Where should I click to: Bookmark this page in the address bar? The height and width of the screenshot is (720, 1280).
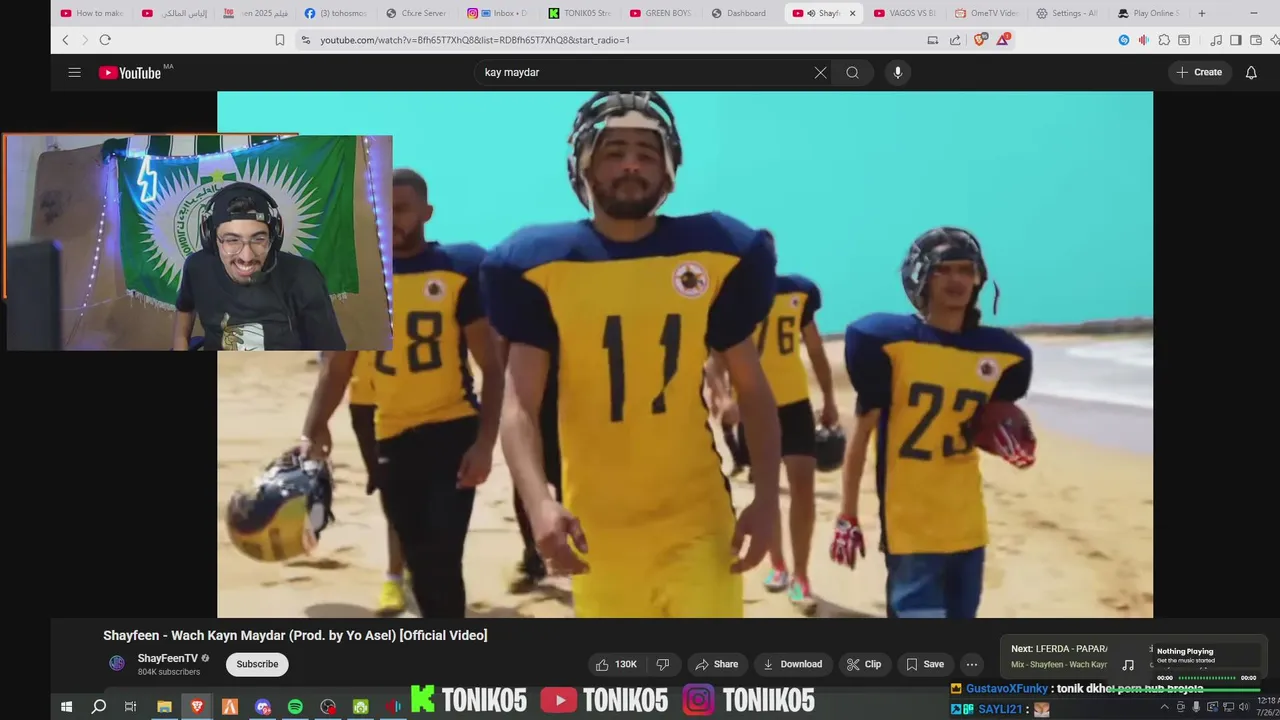coord(280,40)
